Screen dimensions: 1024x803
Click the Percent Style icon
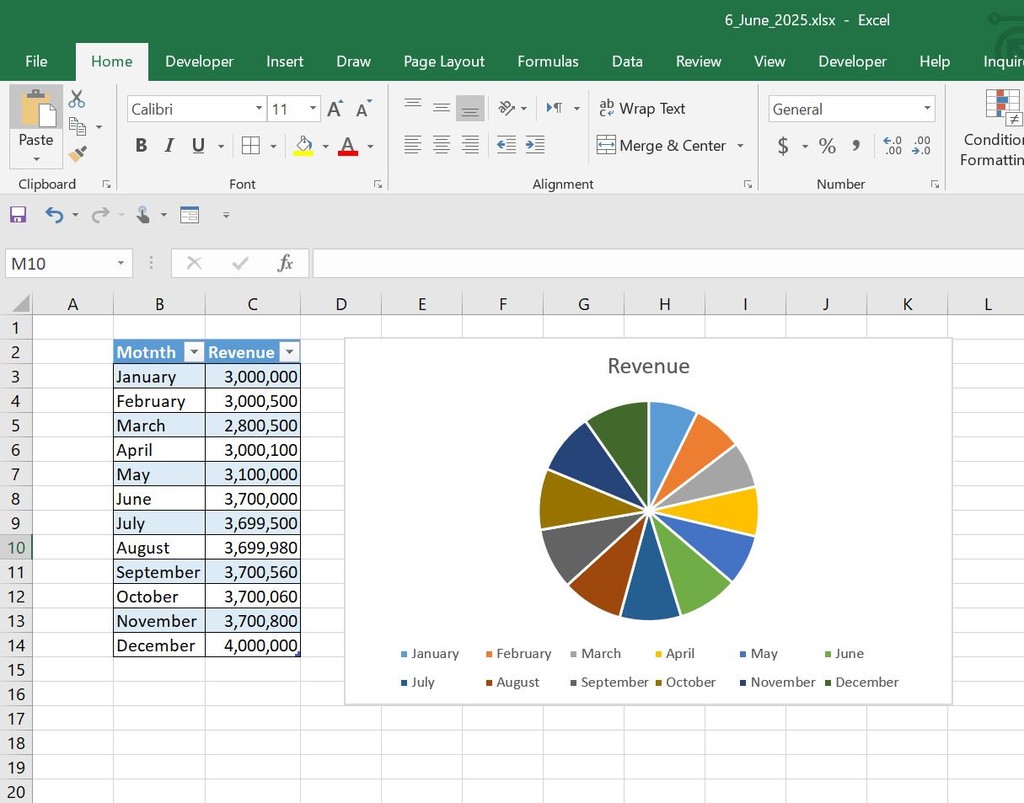click(827, 146)
